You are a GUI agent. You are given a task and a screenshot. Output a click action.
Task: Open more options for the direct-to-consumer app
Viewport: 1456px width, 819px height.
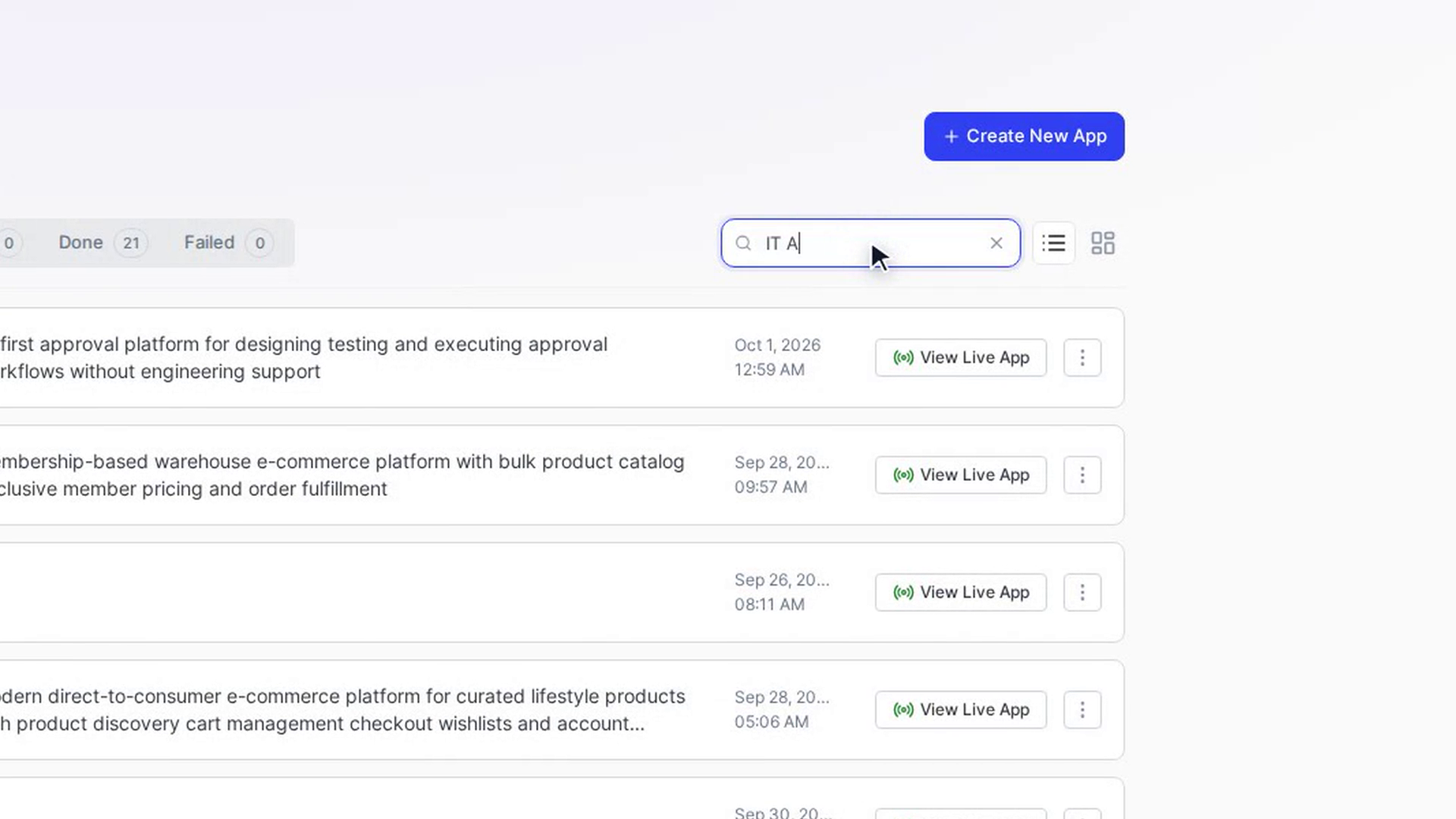click(1082, 710)
